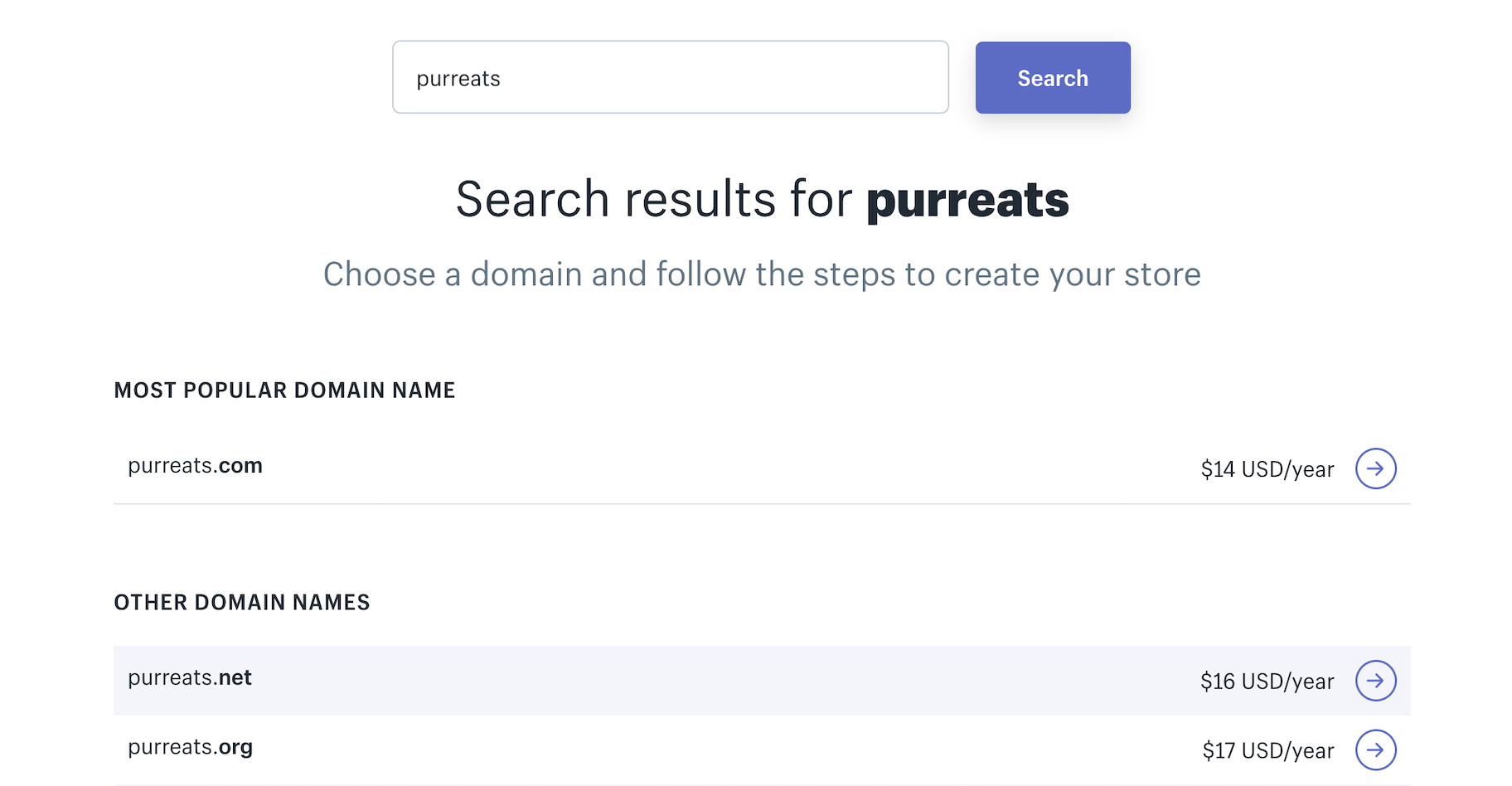Image resolution: width=1512 pixels, height=786 pixels.
Task: Click the $17 USD/year price
Action: point(1267,750)
